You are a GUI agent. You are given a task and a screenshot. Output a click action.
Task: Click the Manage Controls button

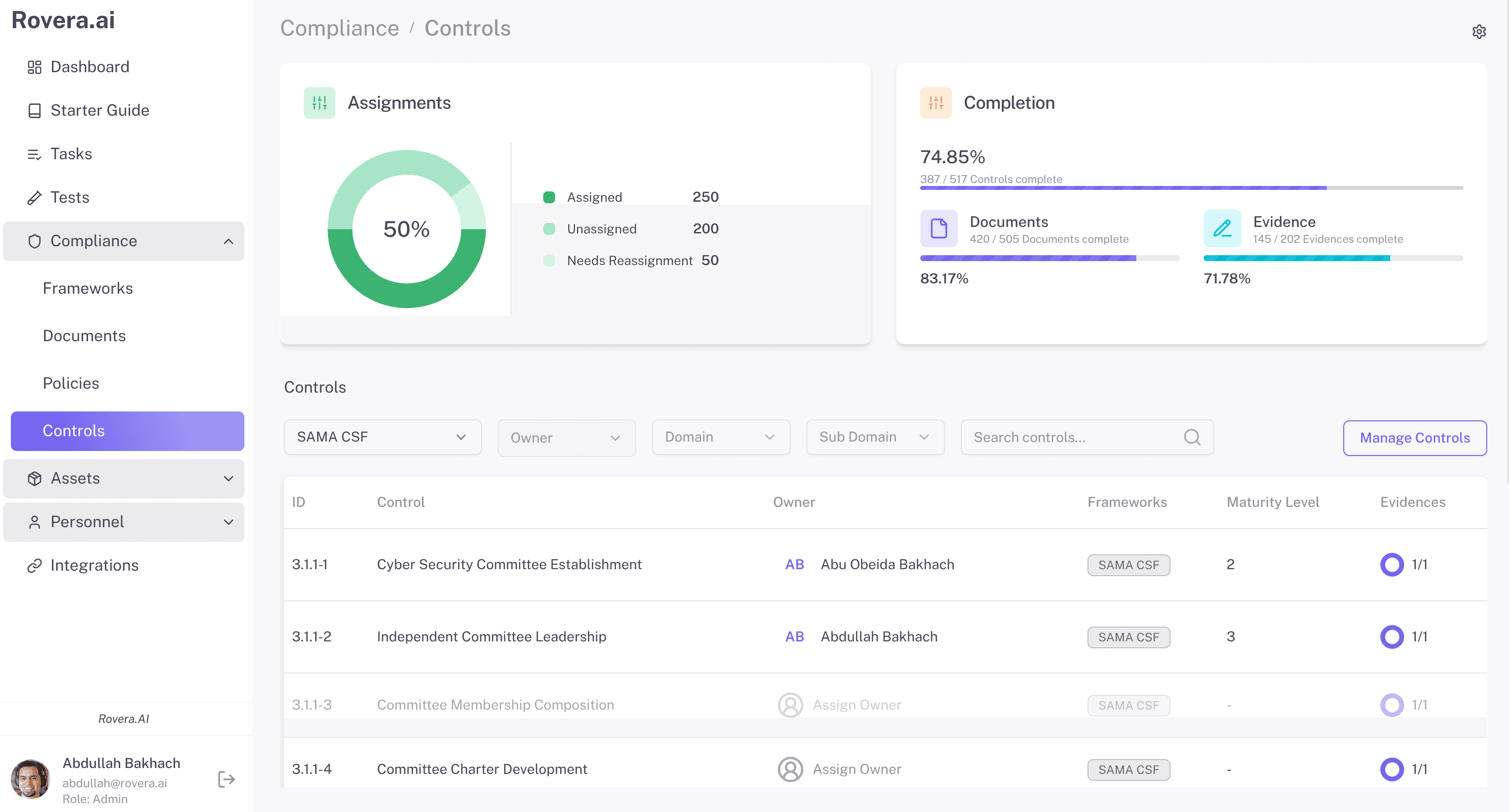[x=1414, y=438]
